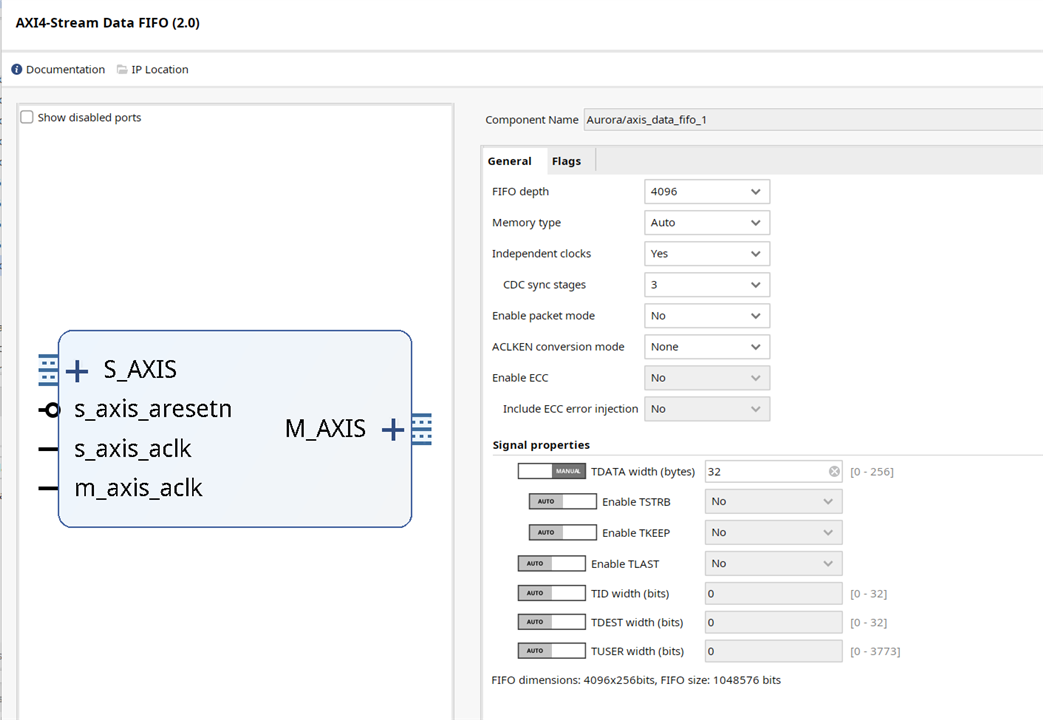Select the m_axis_aclk port label
The height and width of the screenshot is (720, 1043).
click(138, 488)
